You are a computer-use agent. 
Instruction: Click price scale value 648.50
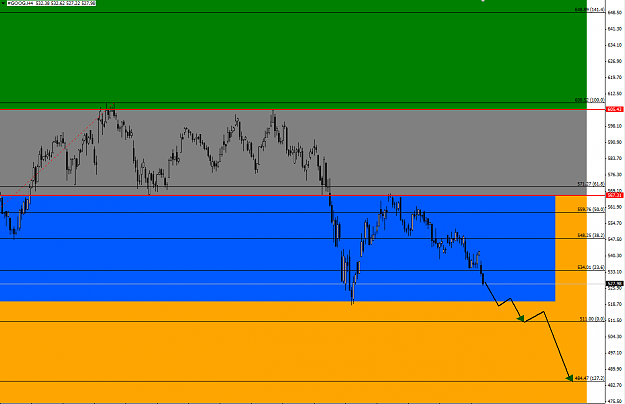614,13
